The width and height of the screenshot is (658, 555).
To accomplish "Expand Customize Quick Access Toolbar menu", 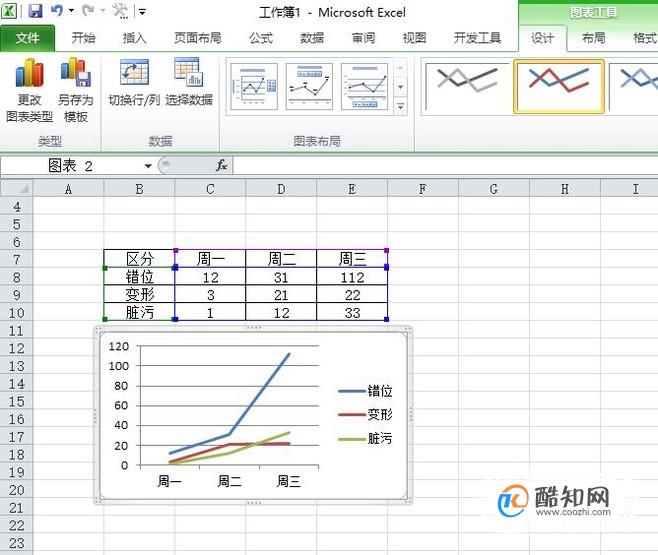I will point(143,12).
